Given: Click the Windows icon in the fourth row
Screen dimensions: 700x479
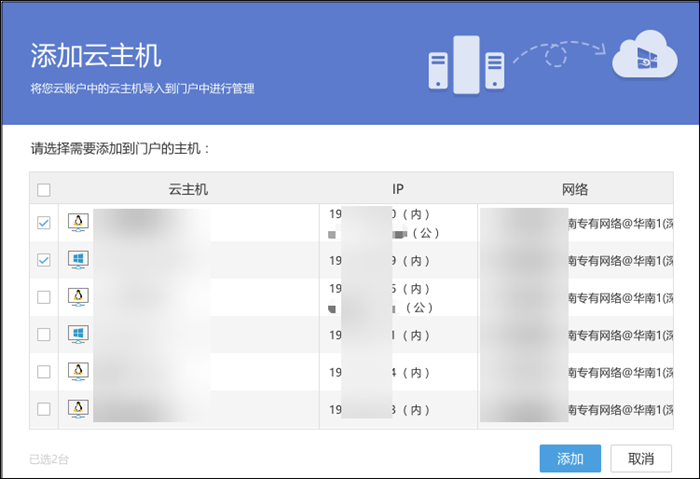Looking at the screenshot, I should [x=78, y=334].
